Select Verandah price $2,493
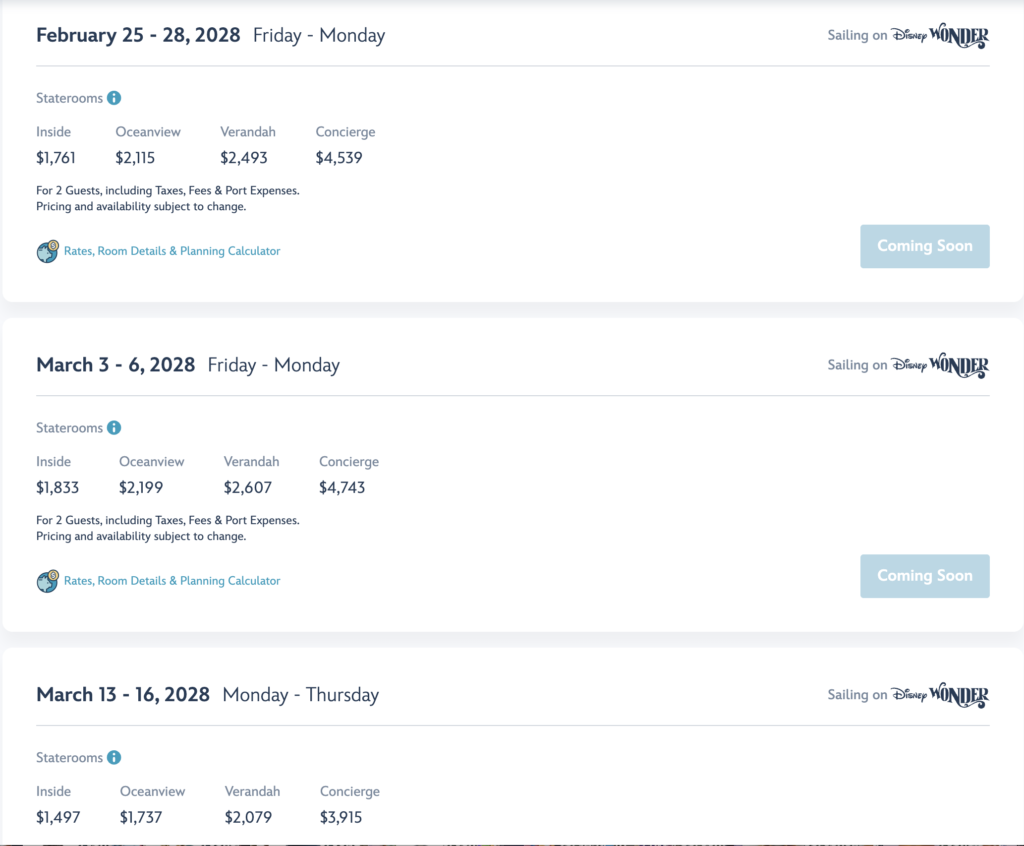The image size is (1024, 846). tap(244, 157)
